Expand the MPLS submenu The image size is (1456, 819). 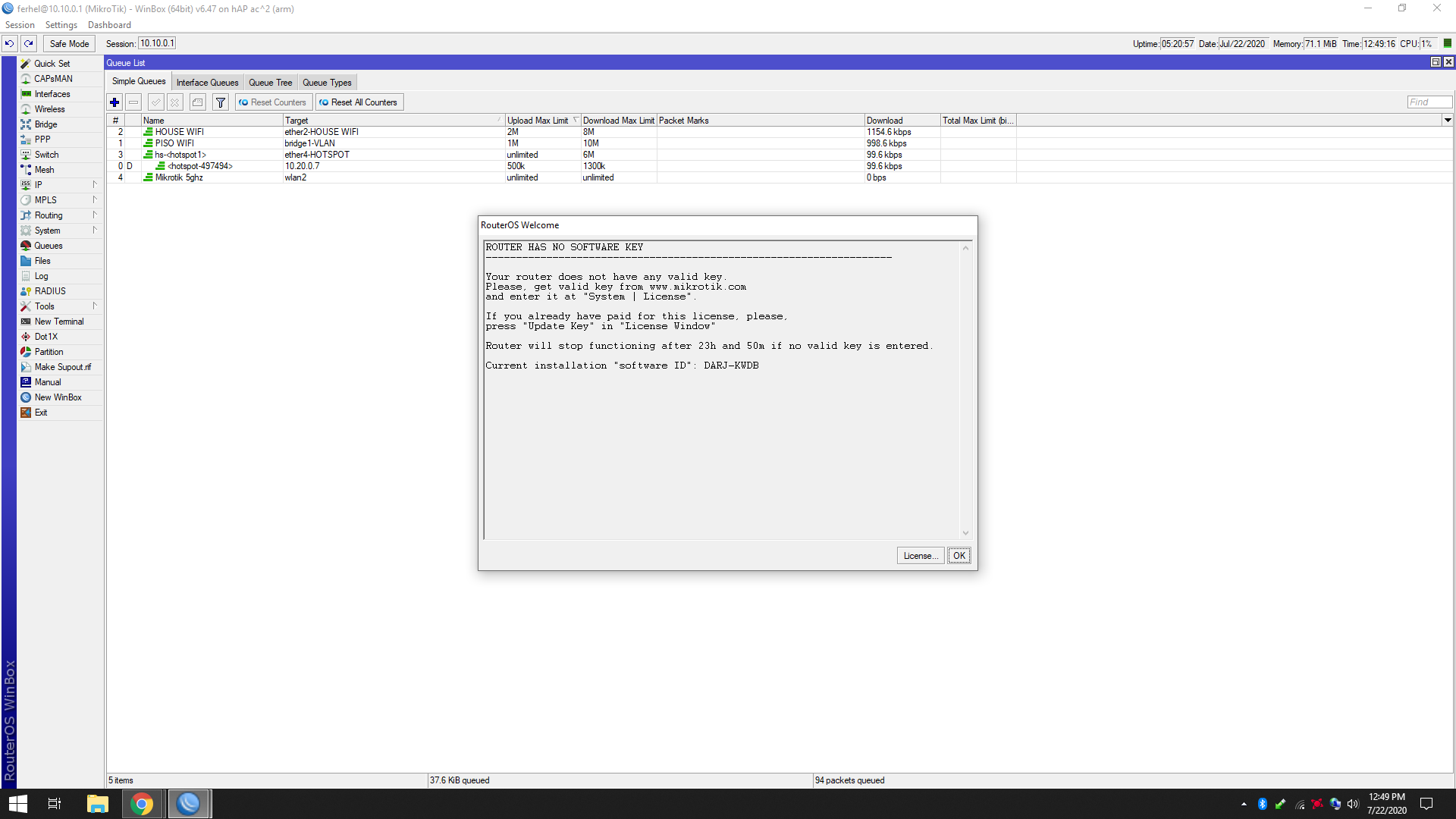60,200
